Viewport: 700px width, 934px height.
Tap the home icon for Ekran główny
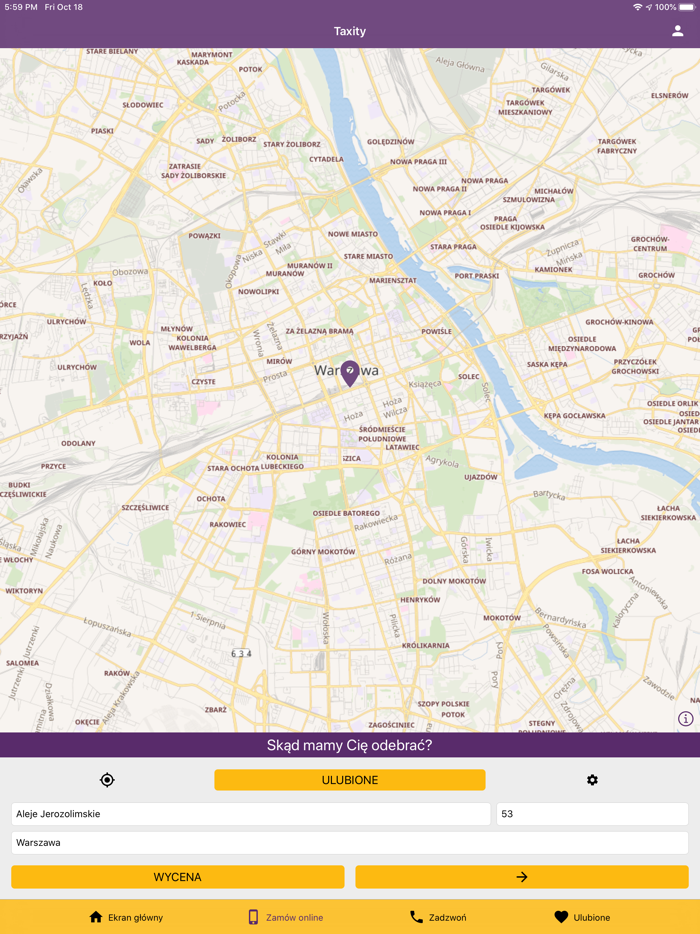(x=95, y=917)
